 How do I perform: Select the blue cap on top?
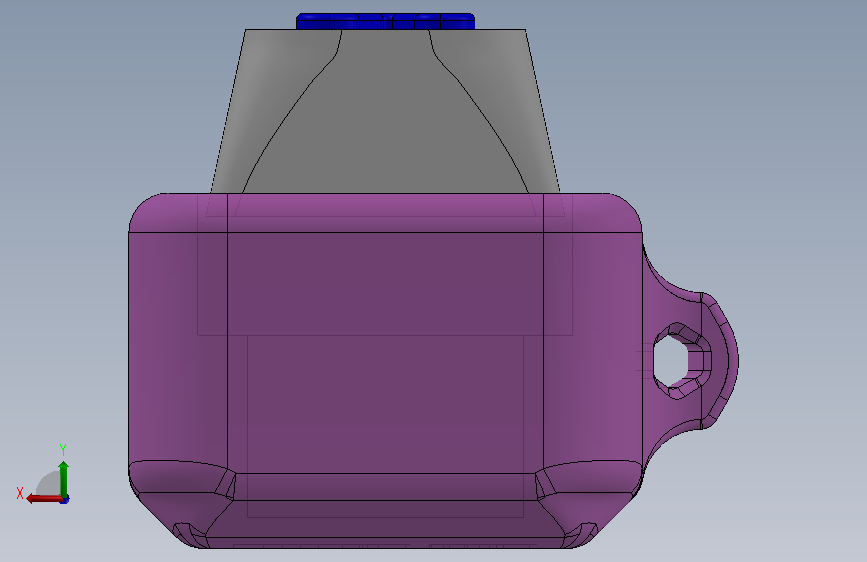385,22
